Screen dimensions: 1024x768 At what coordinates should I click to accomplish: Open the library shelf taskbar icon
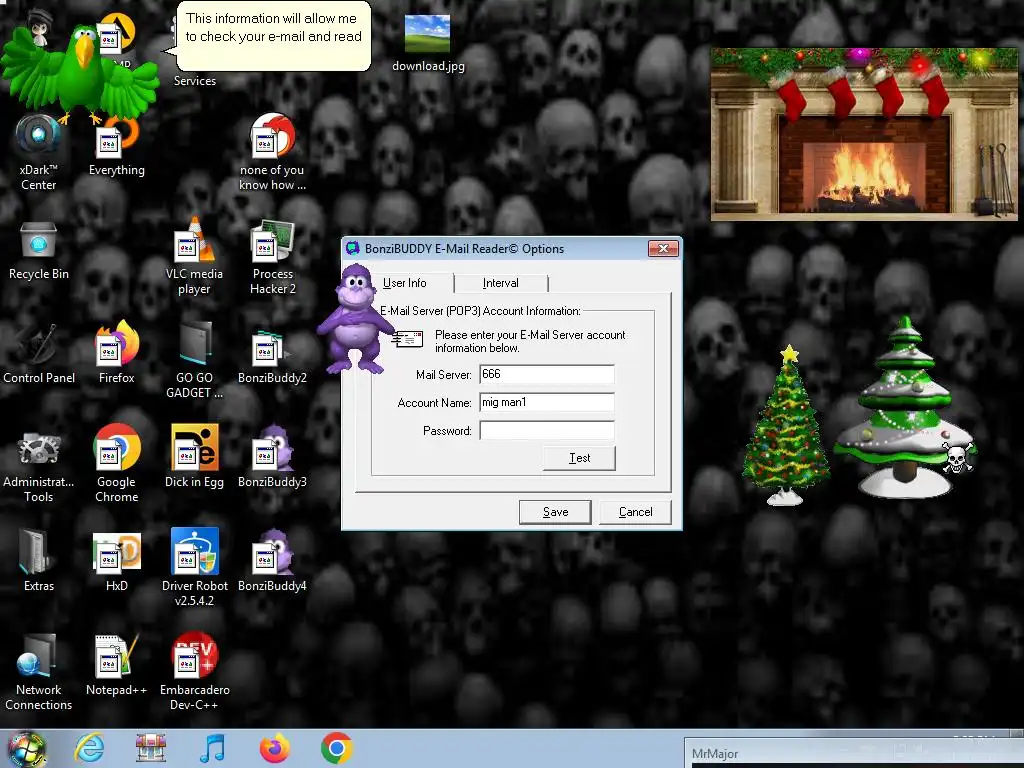(x=151, y=748)
